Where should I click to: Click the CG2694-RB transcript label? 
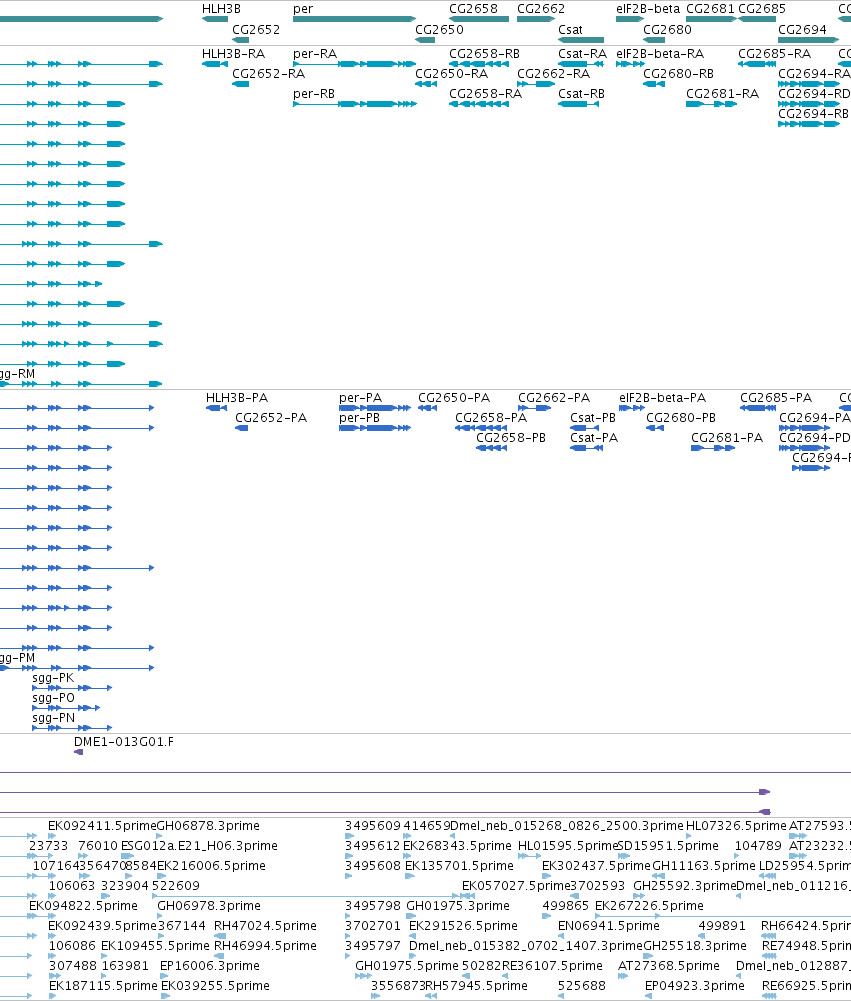tap(813, 114)
